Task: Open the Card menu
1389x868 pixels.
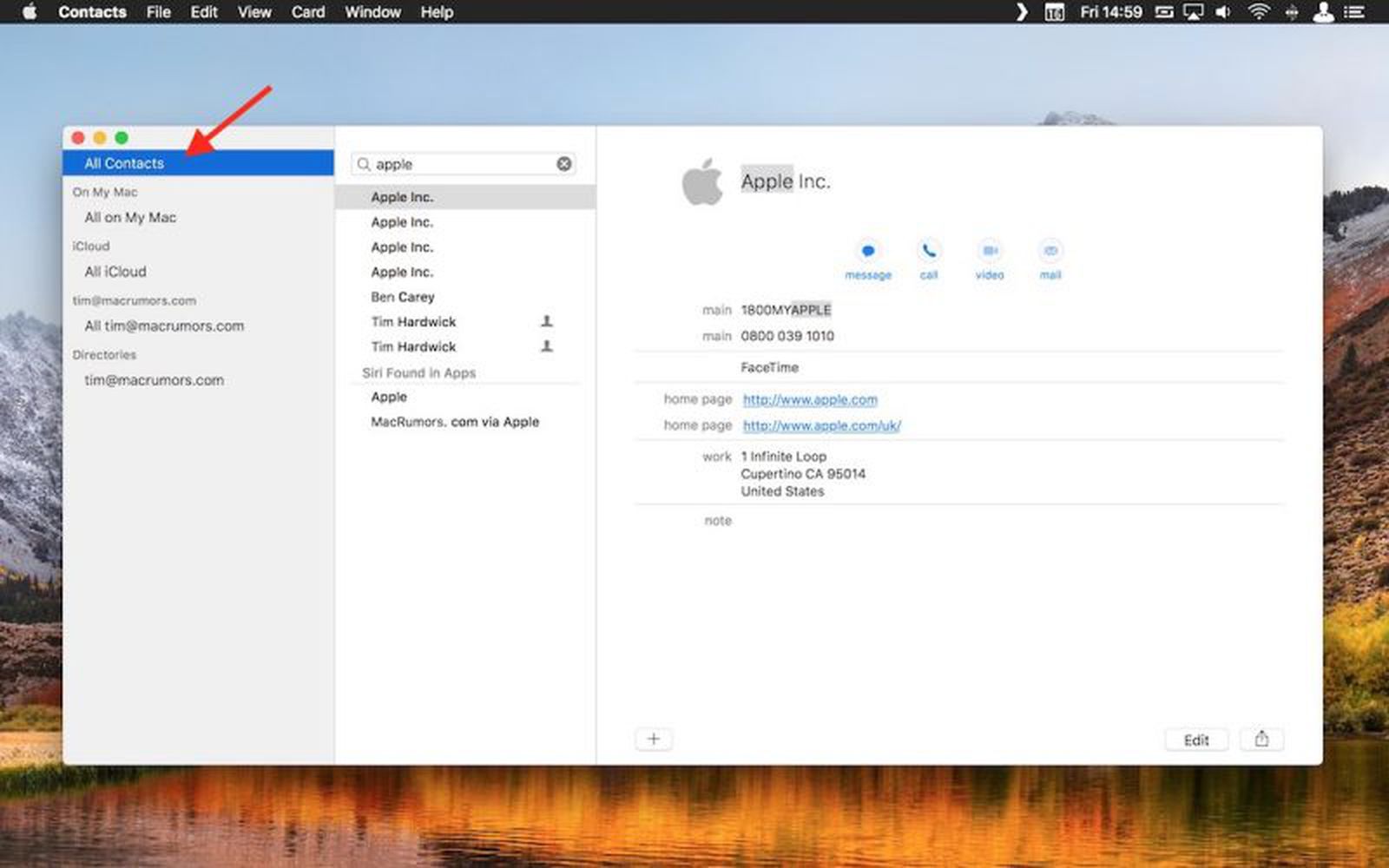Action: [308, 12]
